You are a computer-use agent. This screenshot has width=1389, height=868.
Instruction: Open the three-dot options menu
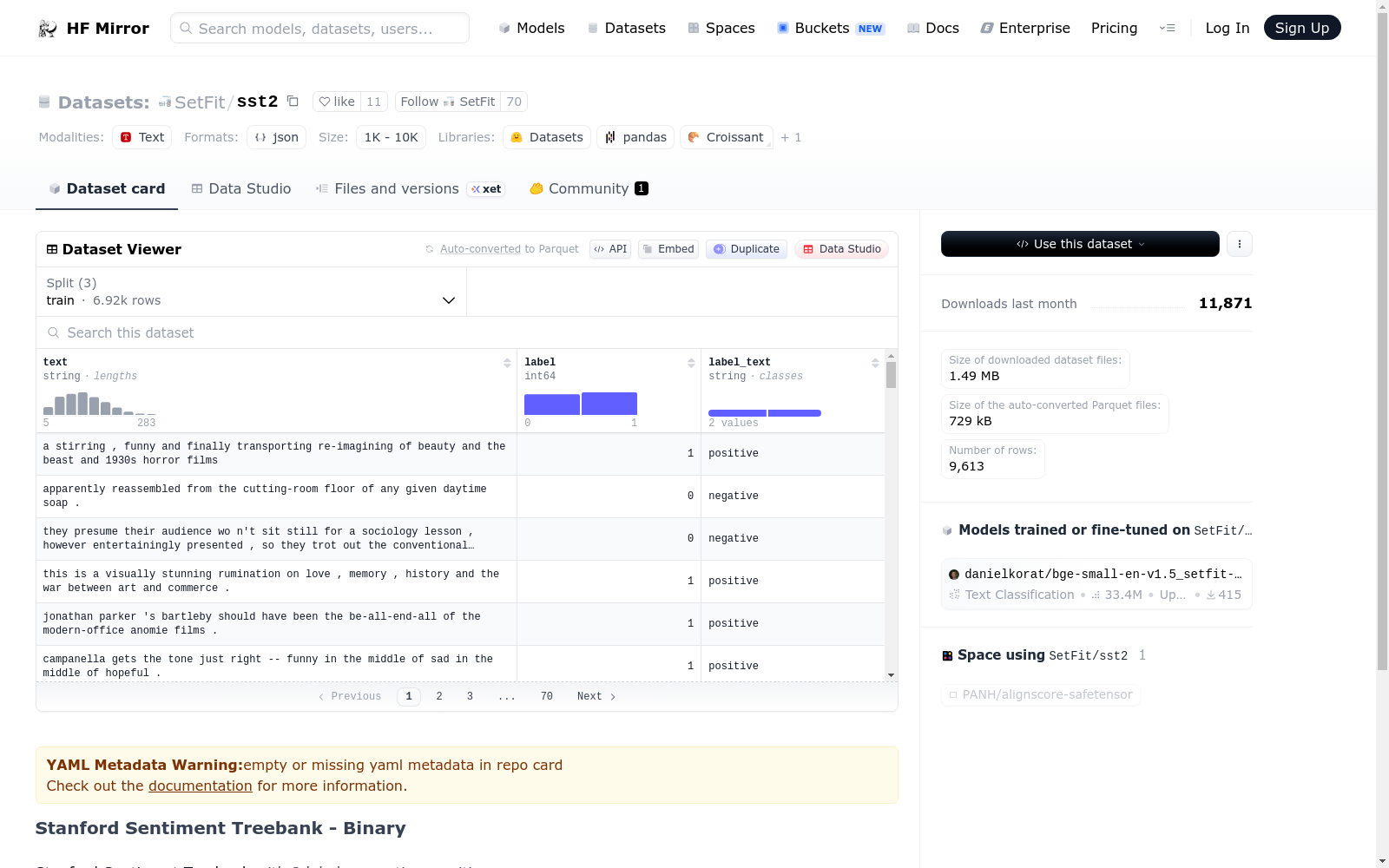point(1240,244)
